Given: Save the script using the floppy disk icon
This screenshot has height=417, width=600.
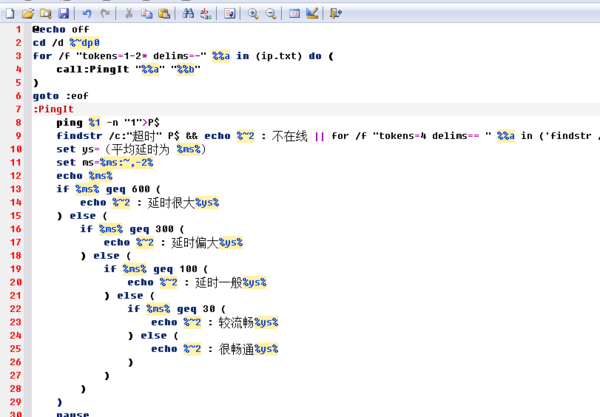Looking at the screenshot, I should point(63,14).
